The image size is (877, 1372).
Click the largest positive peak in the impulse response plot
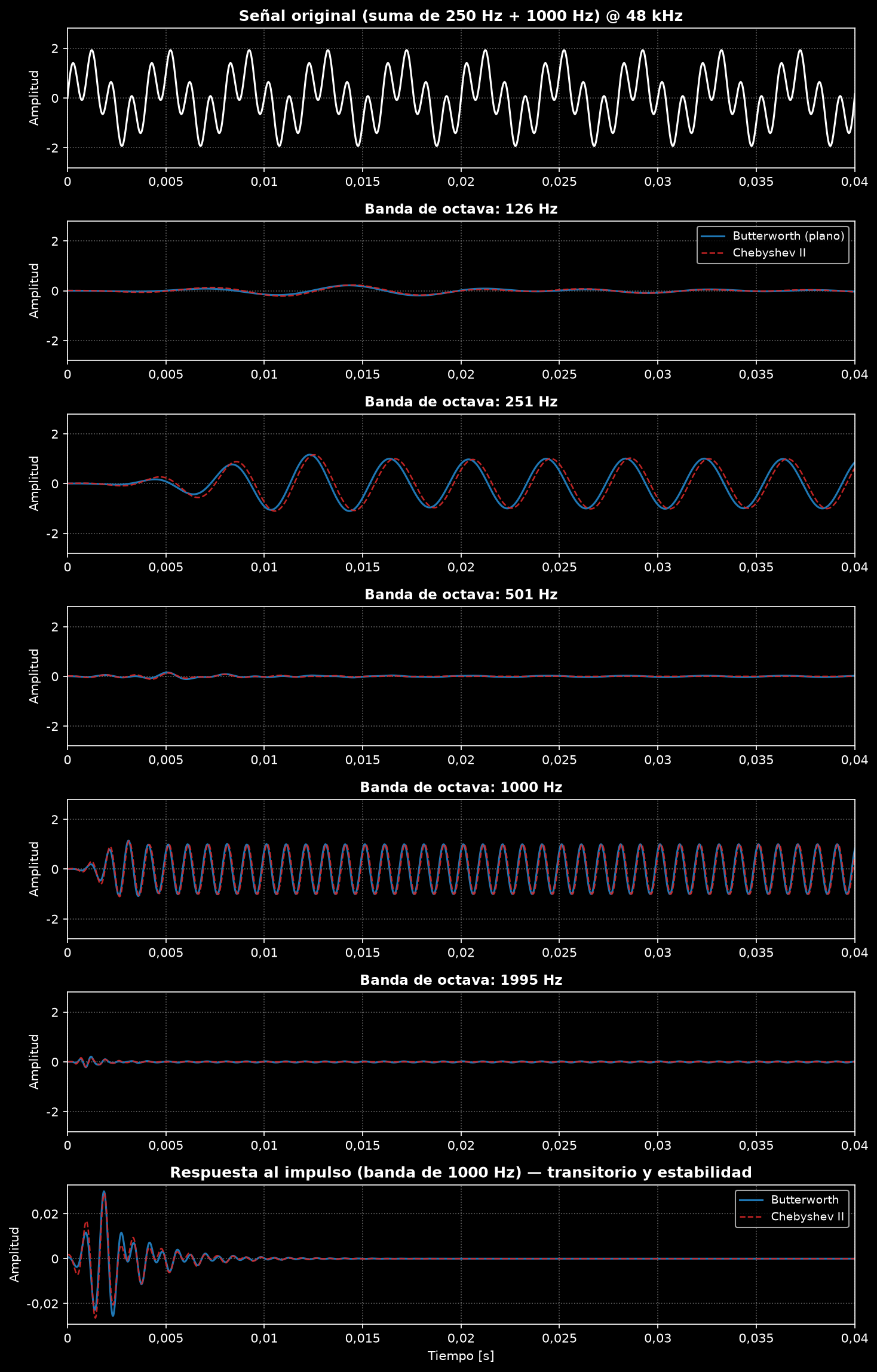[x=104, y=1192]
